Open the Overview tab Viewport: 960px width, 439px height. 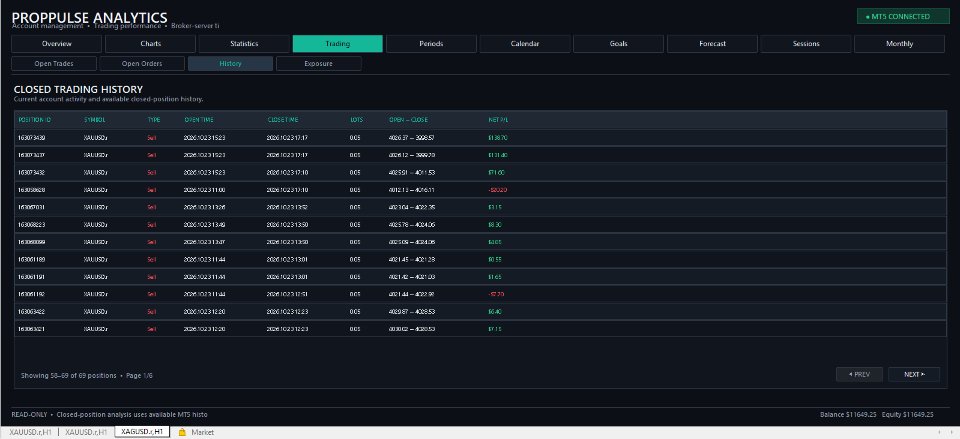[56, 43]
